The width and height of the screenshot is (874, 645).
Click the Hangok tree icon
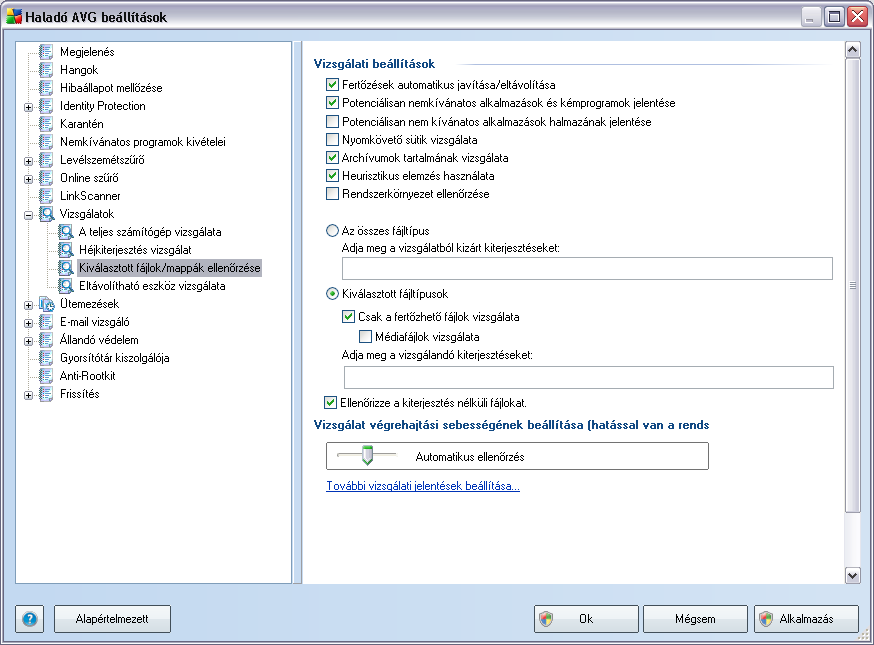[46, 70]
